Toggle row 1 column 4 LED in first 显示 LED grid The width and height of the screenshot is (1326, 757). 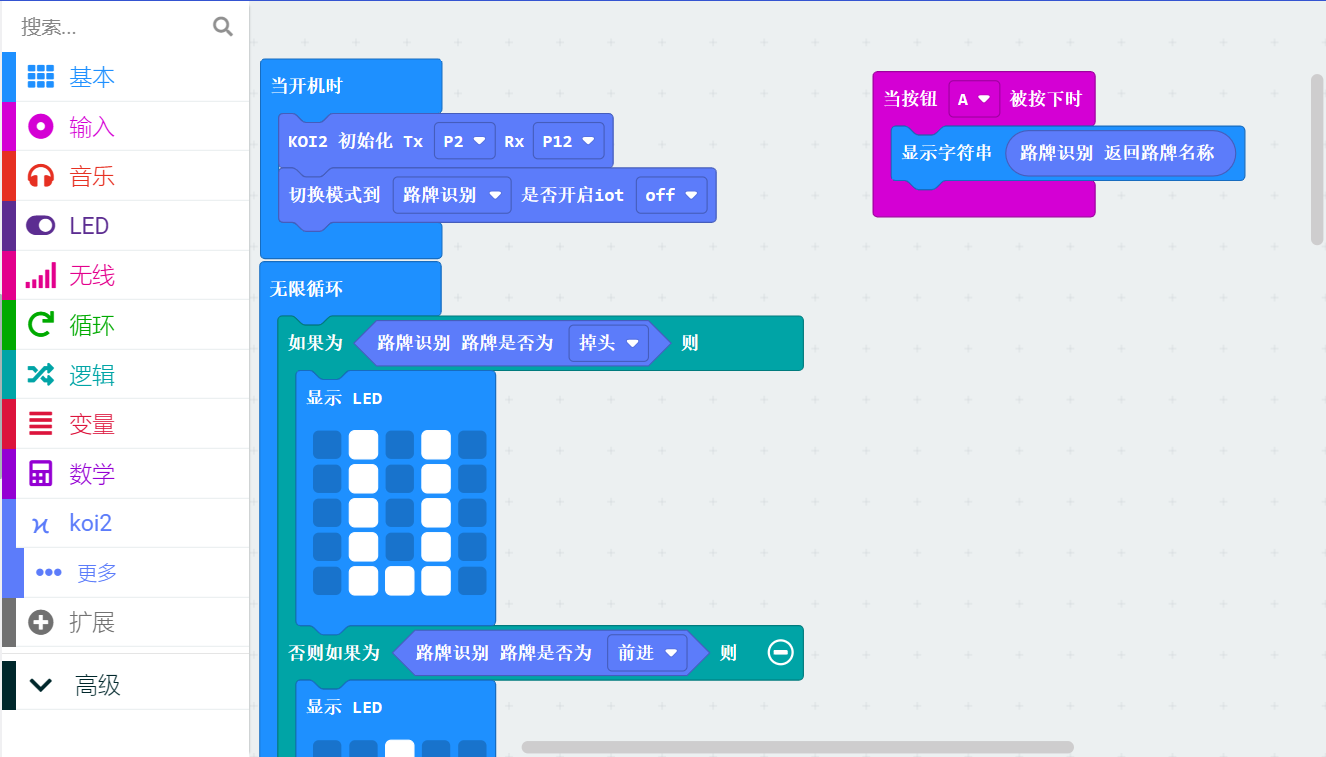coord(436,445)
